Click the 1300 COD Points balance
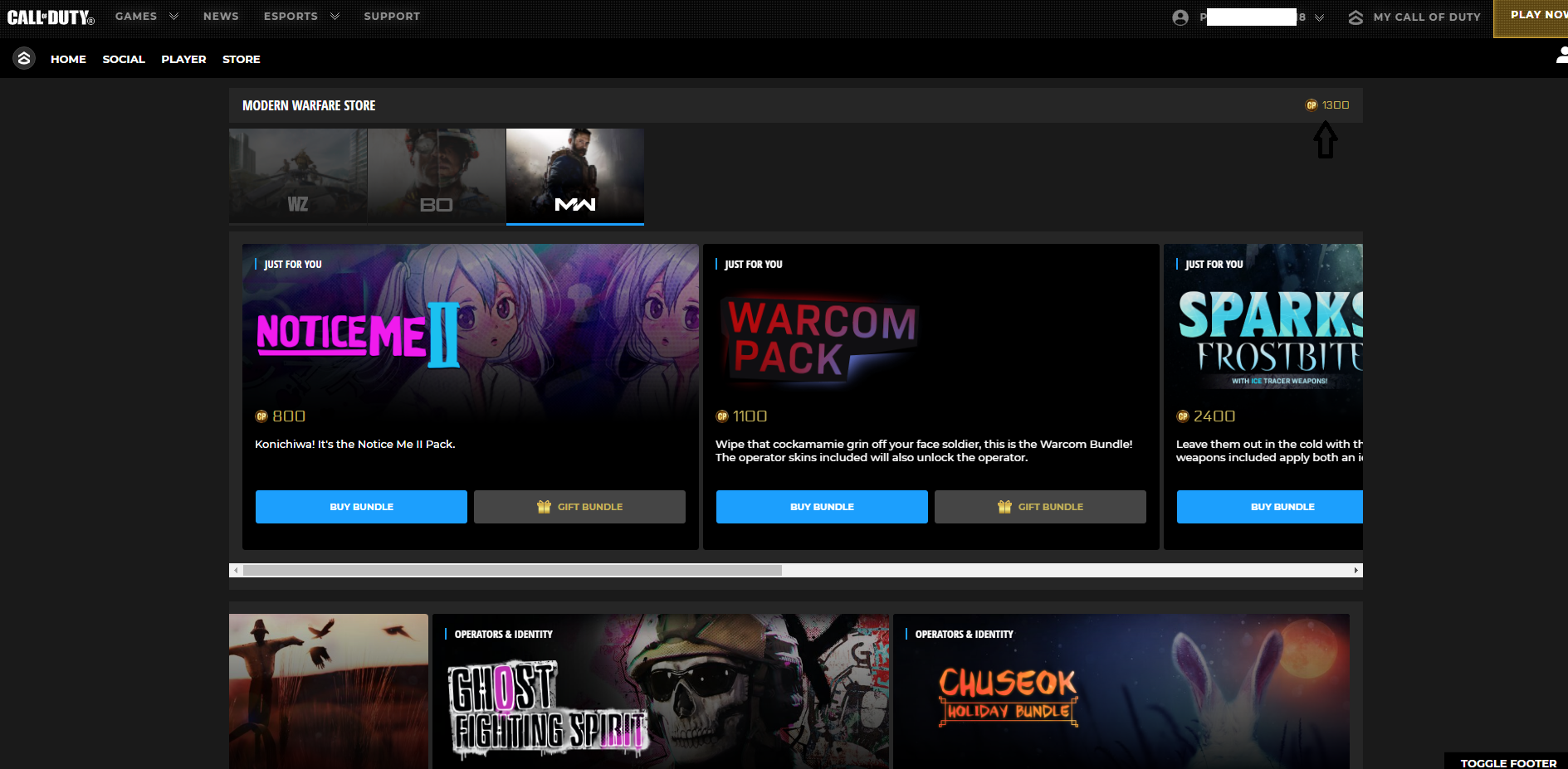 [1336, 105]
